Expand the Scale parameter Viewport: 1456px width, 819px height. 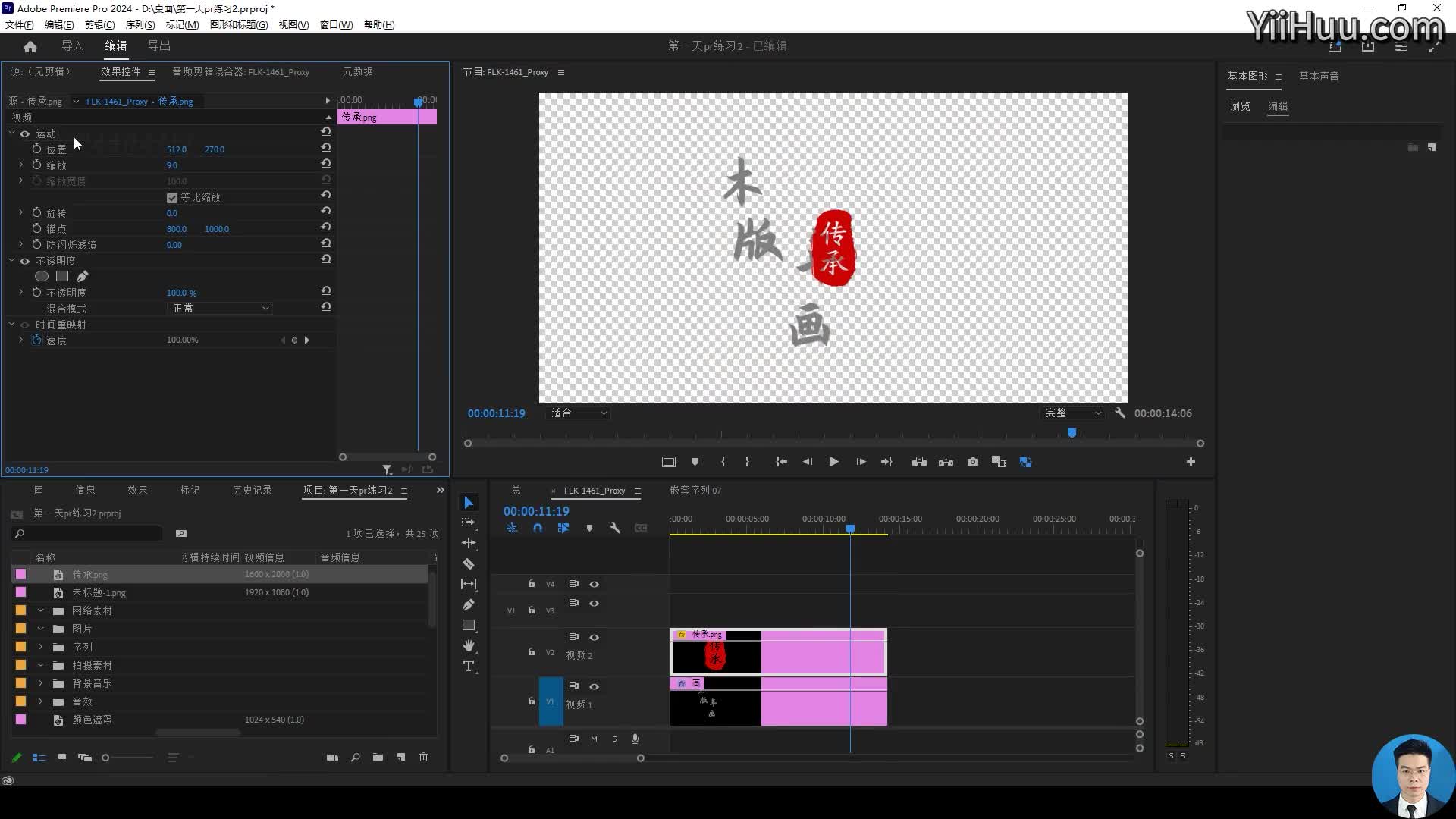tap(20, 165)
